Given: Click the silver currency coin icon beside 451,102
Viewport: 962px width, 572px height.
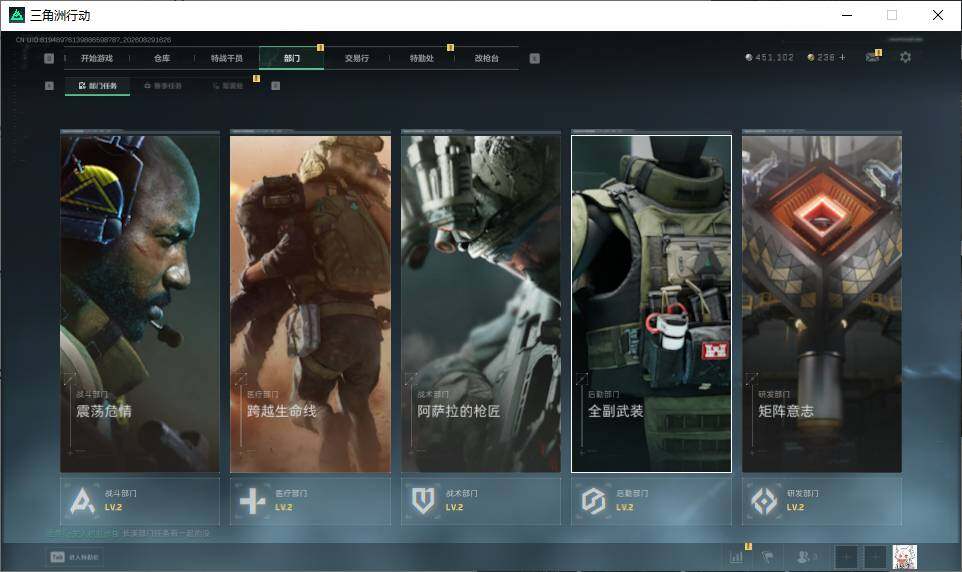Looking at the screenshot, I should 748,57.
